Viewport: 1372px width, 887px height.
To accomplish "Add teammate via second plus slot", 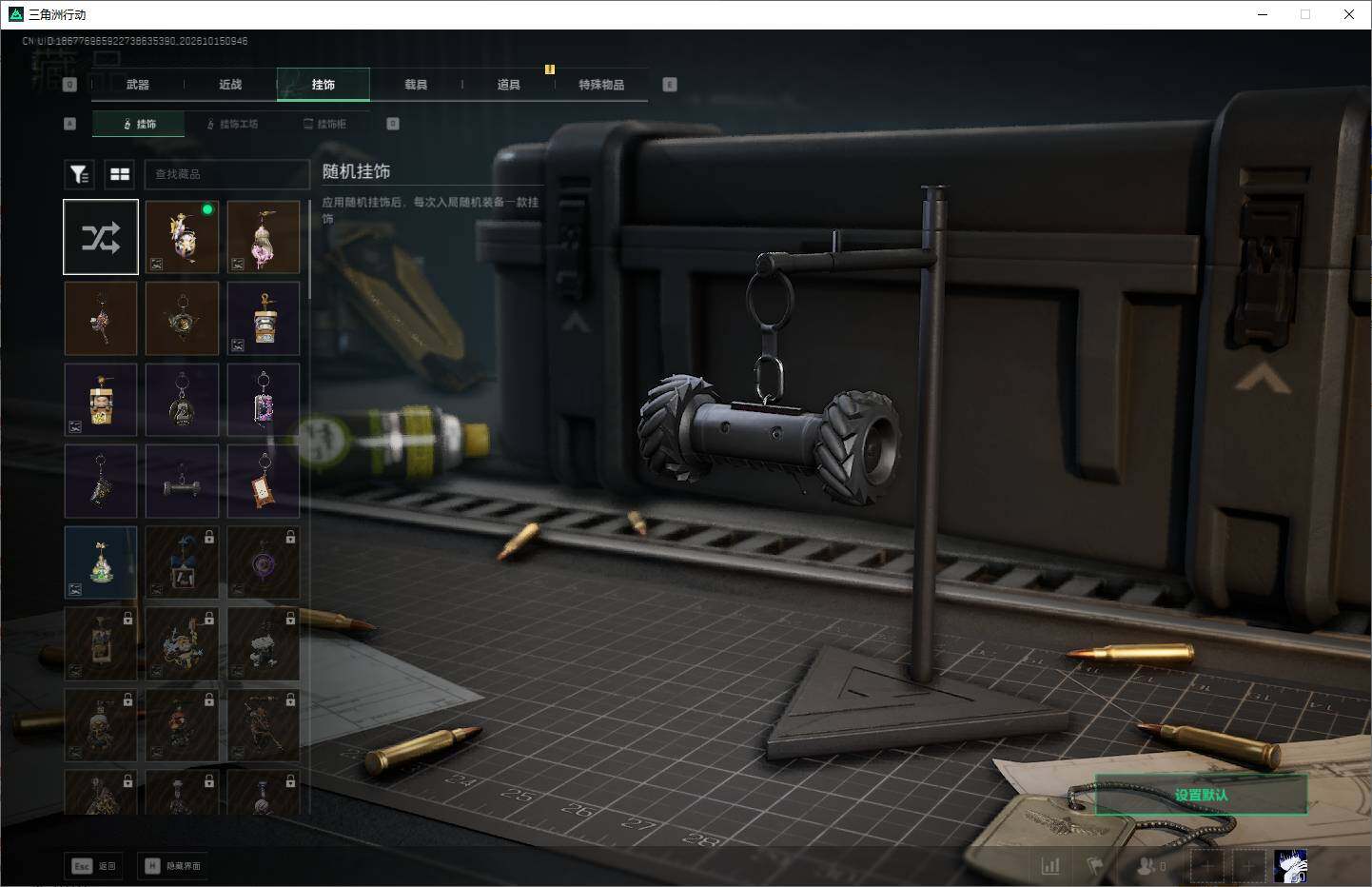I will pos(1248,866).
